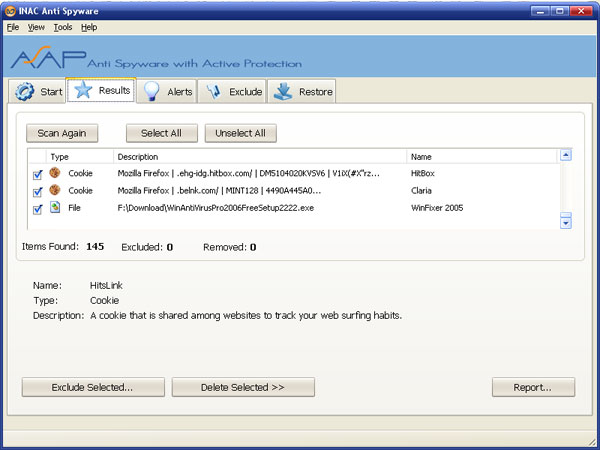
Task: Click the Scan Again button
Action: [62, 133]
